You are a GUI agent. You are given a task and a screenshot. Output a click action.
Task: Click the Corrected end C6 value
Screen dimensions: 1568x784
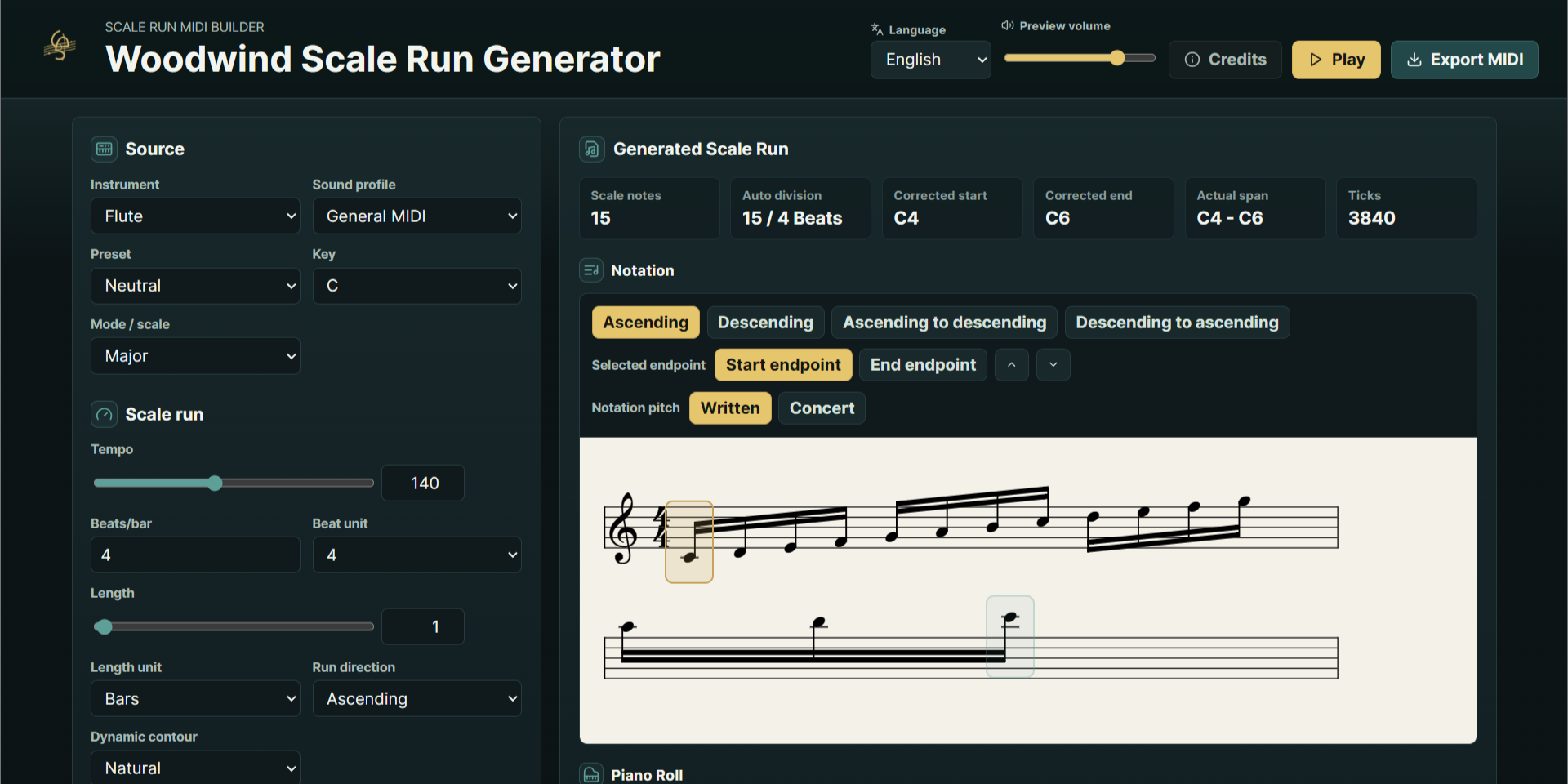pos(1058,218)
